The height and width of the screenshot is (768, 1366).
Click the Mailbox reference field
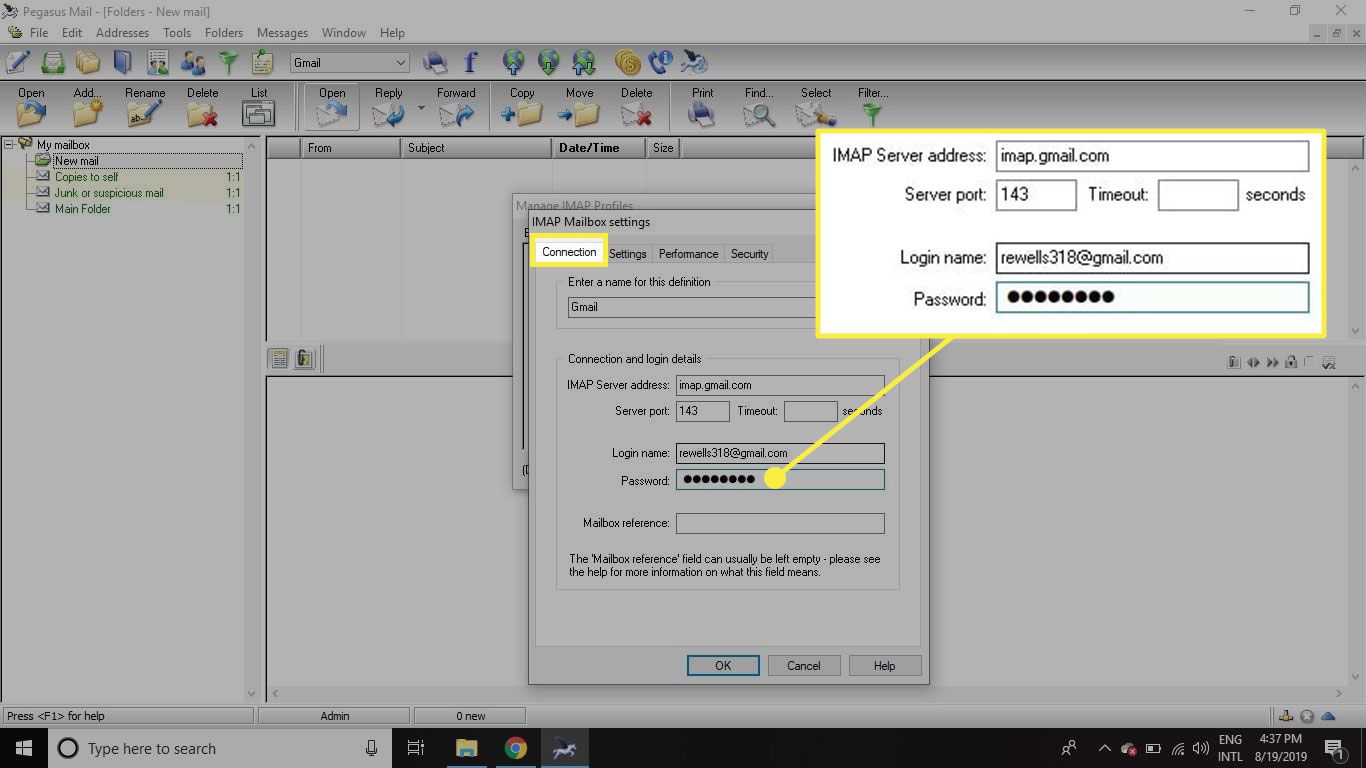pos(780,523)
